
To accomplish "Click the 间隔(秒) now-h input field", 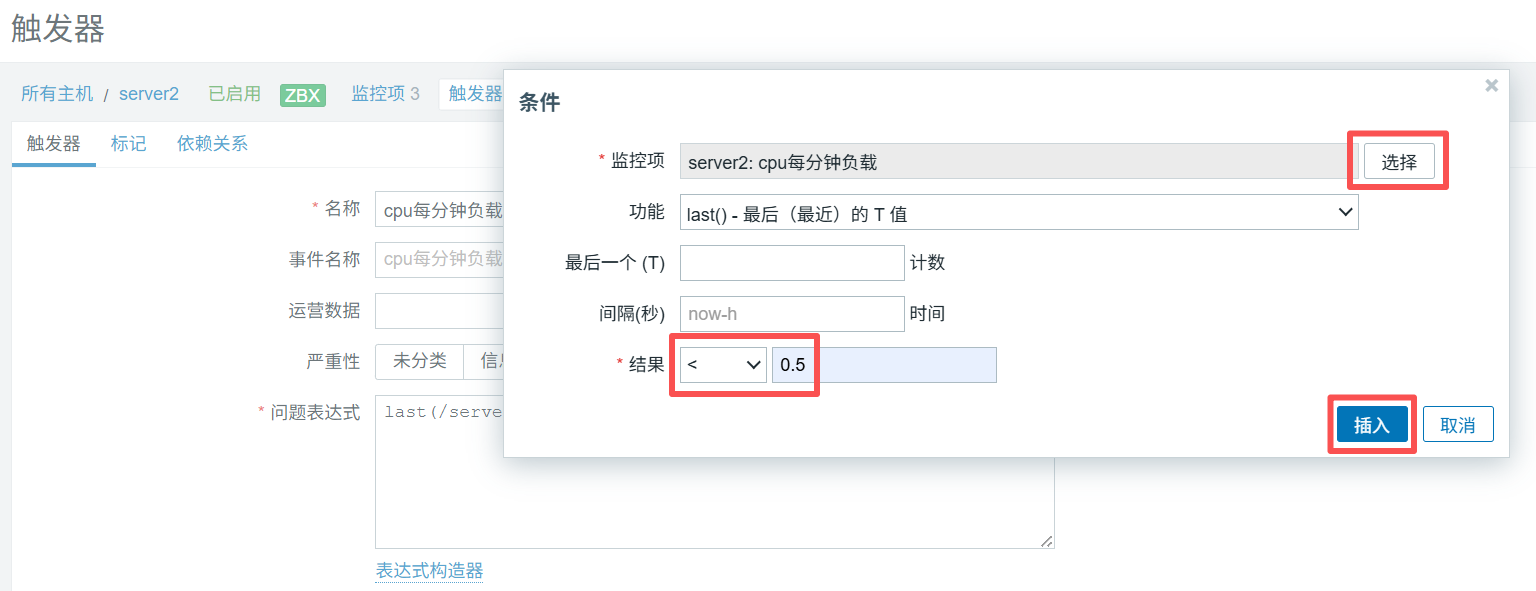I will tap(792, 314).
